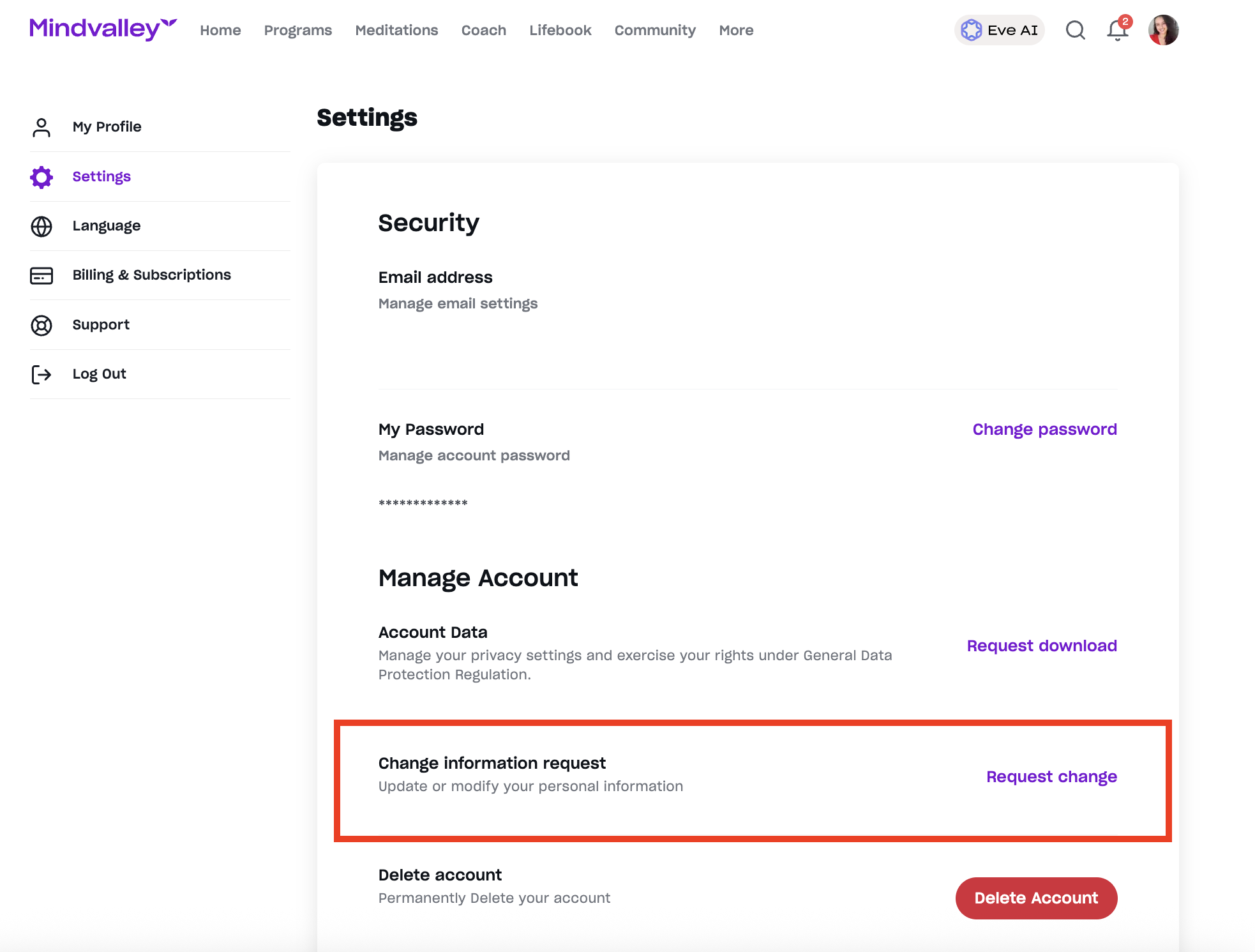Click the Settings gear icon

pyautogui.click(x=41, y=177)
